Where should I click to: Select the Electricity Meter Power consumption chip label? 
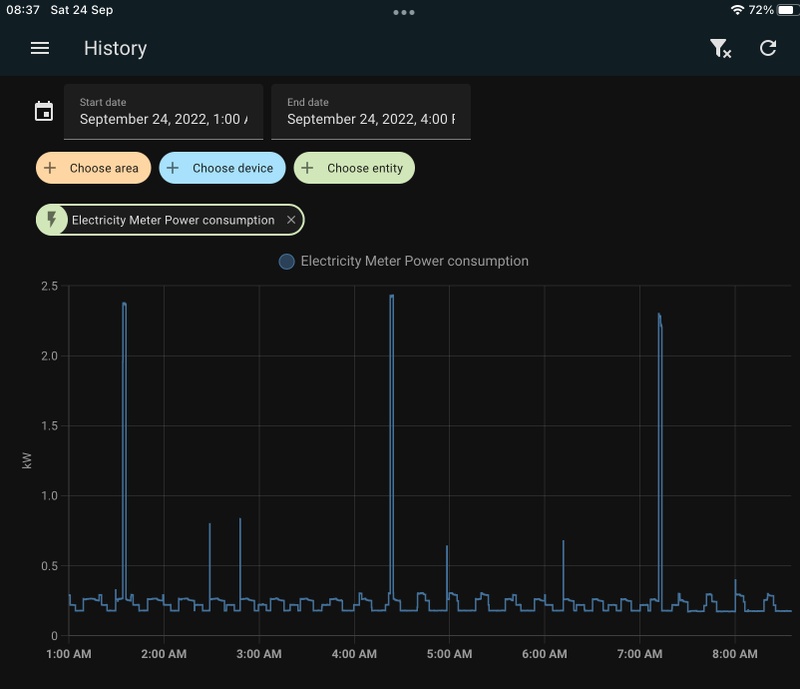(x=173, y=220)
